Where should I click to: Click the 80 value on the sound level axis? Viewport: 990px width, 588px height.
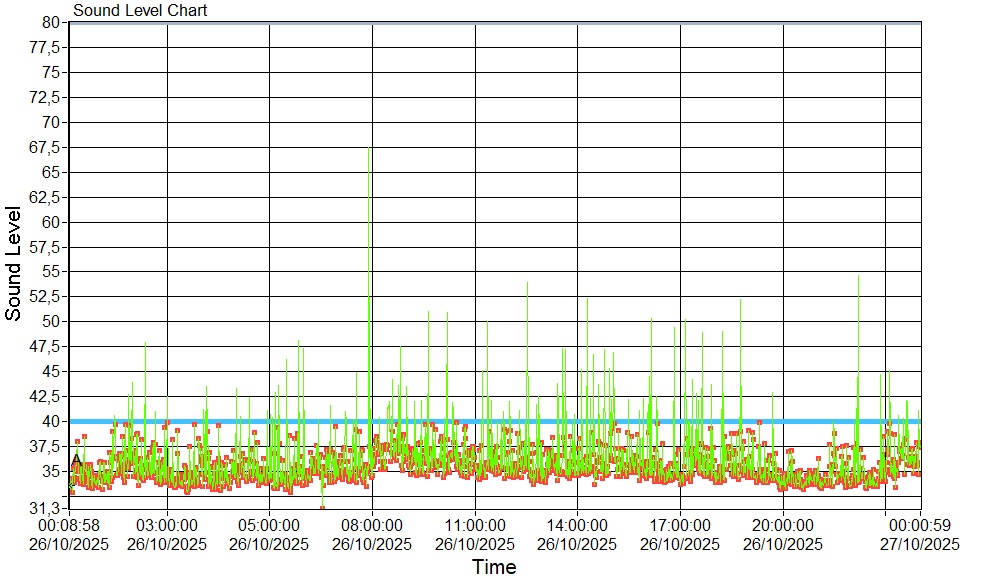point(51,22)
